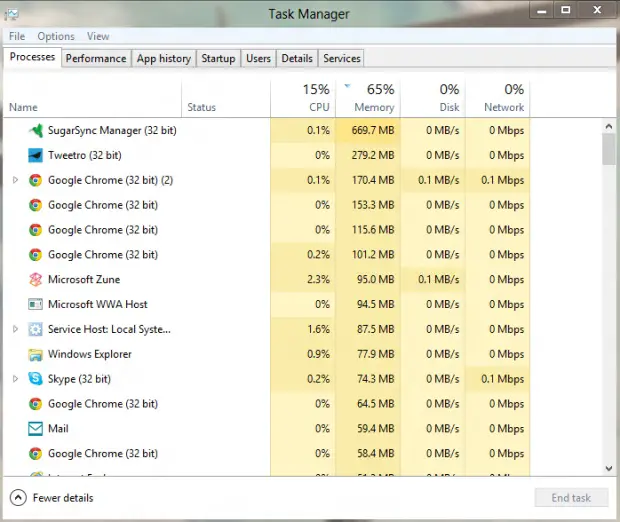The image size is (620, 522).
Task: Close the Task Manager window
Action: (x=597, y=10)
